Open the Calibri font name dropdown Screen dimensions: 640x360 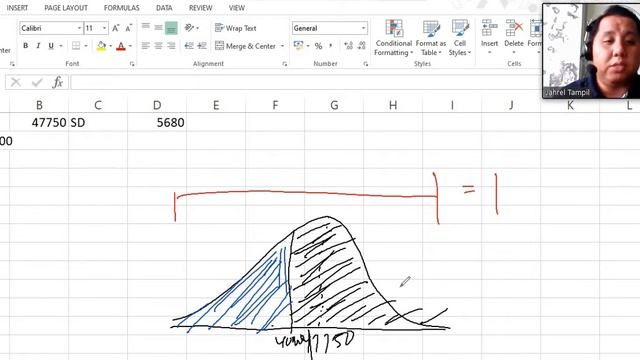pos(80,28)
